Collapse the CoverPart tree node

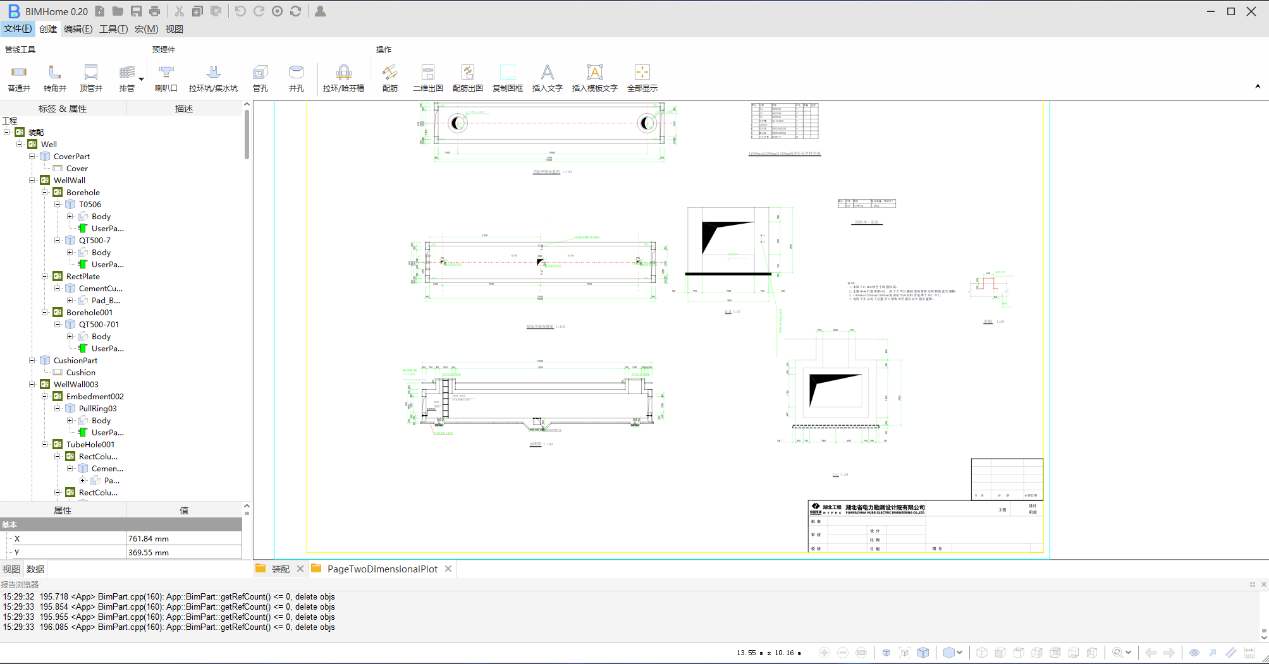32,156
